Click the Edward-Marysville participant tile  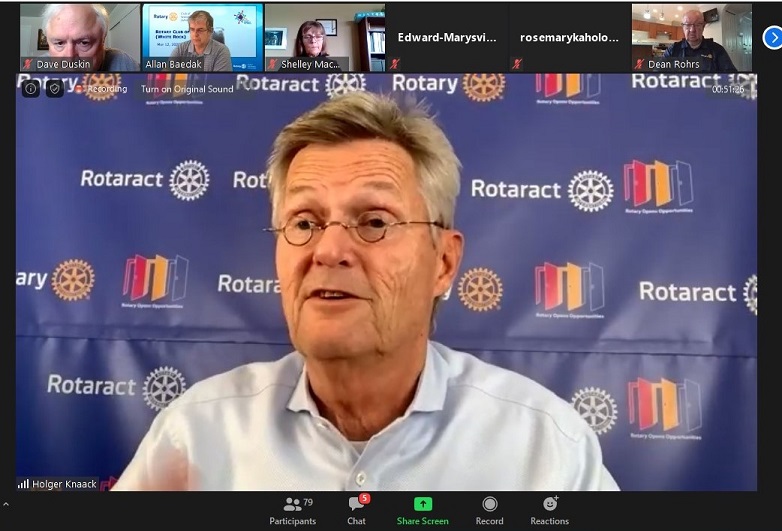coord(447,37)
